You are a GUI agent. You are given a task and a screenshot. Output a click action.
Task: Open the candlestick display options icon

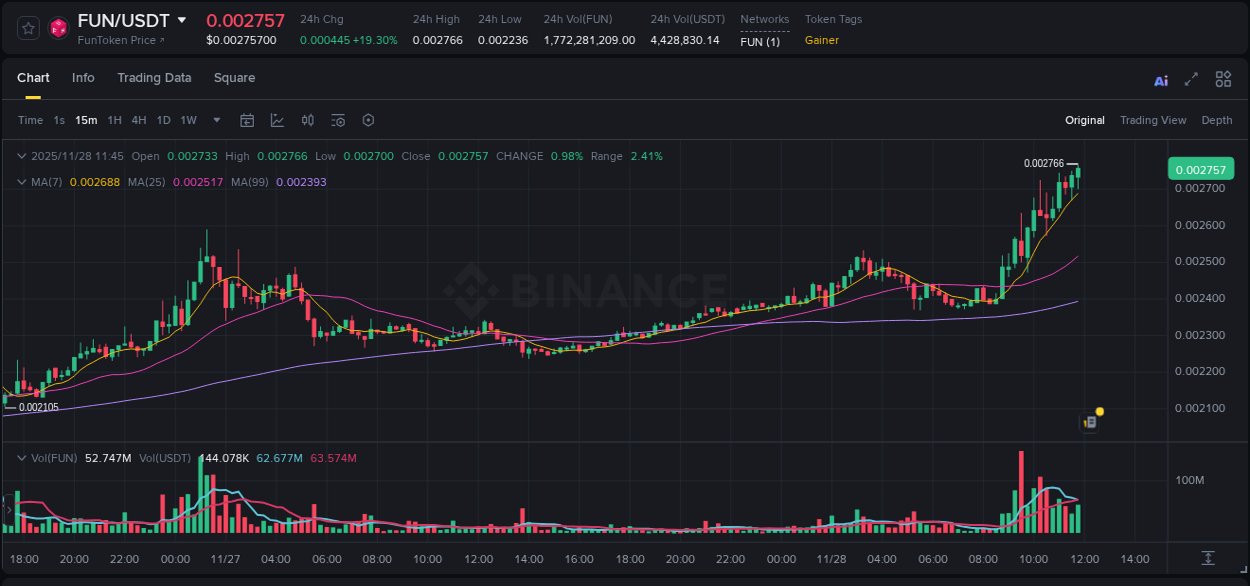pos(308,120)
